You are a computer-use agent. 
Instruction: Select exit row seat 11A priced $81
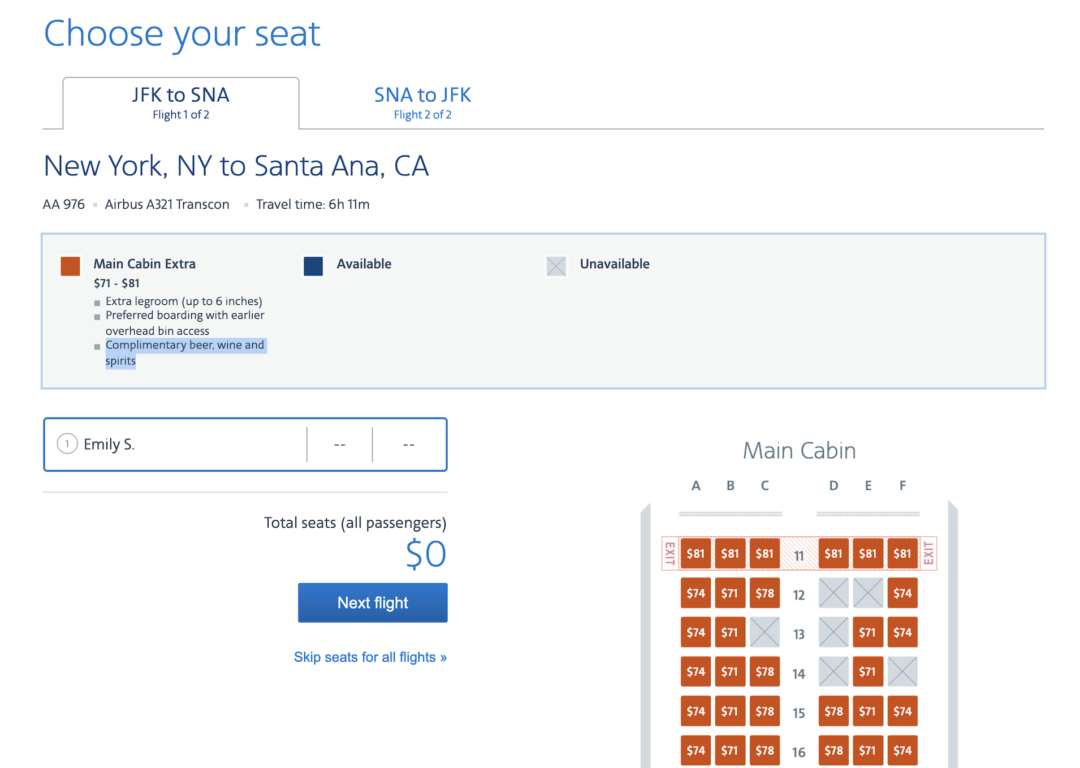pos(696,553)
